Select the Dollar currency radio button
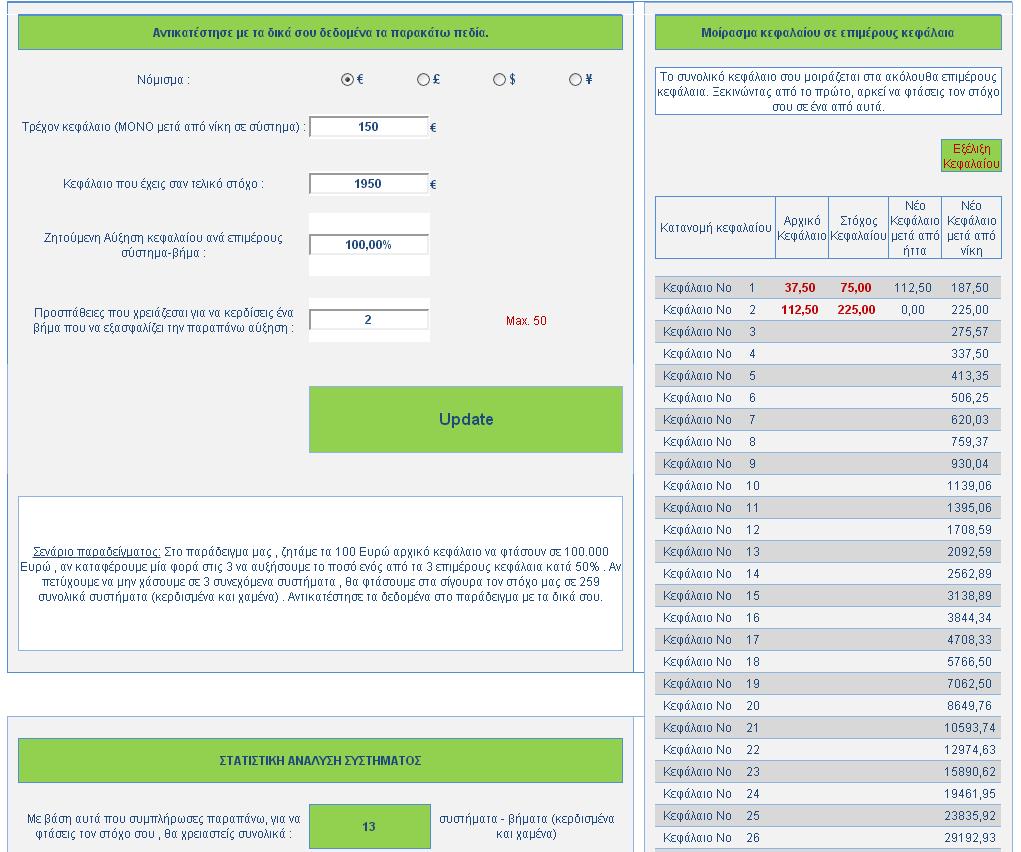Screen dimensions: 1021x852 point(499,79)
